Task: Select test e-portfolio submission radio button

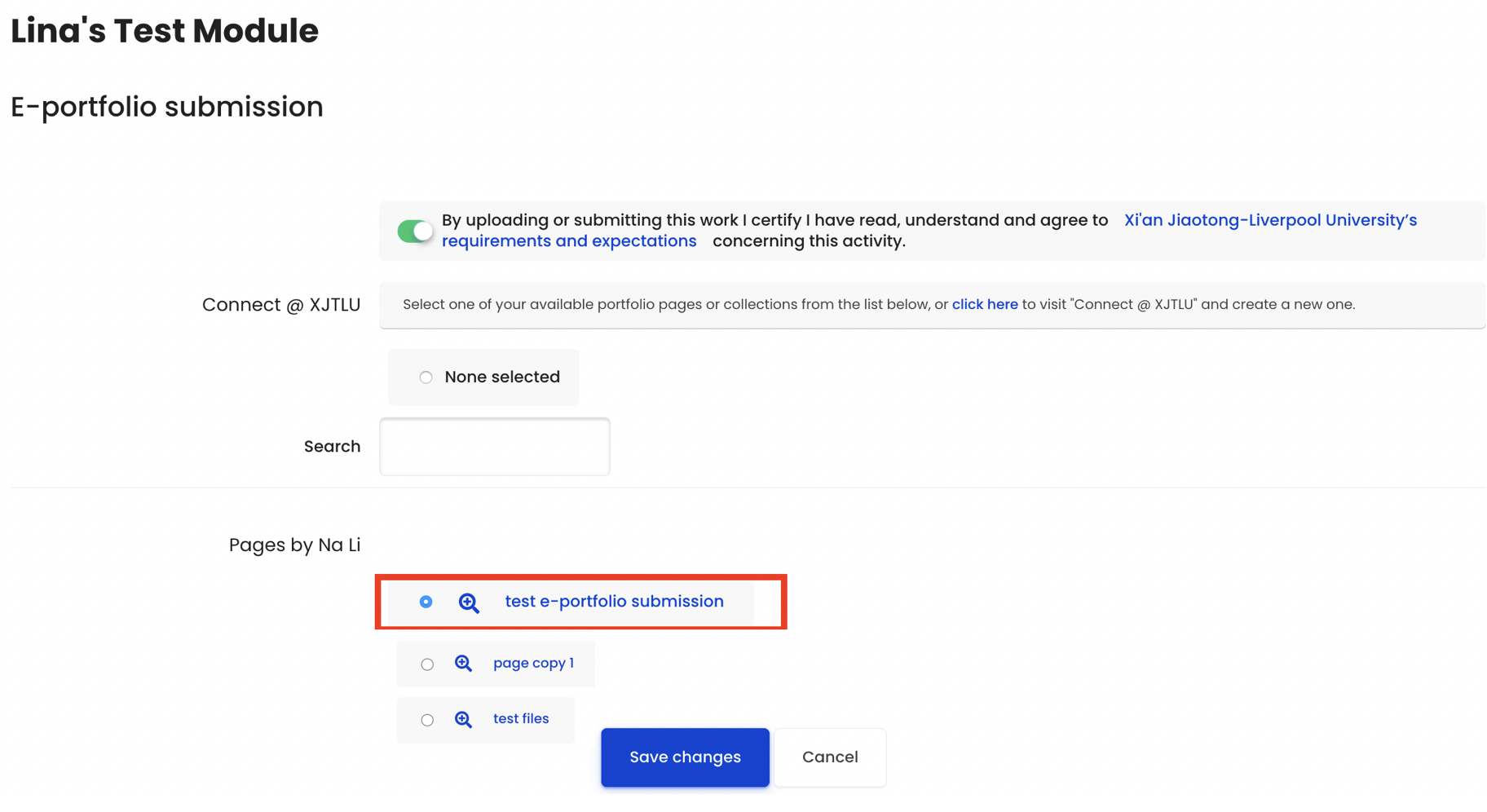Action: (x=426, y=602)
